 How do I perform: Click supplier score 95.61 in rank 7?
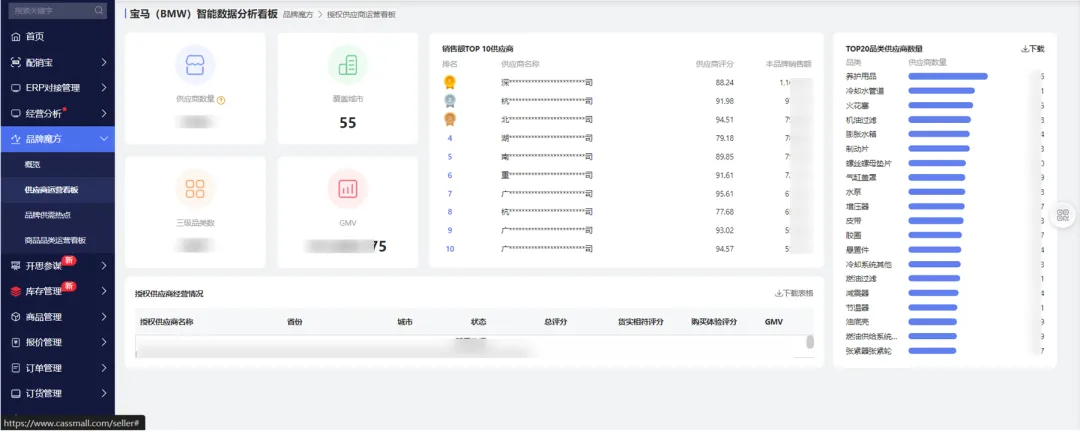click(725, 194)
